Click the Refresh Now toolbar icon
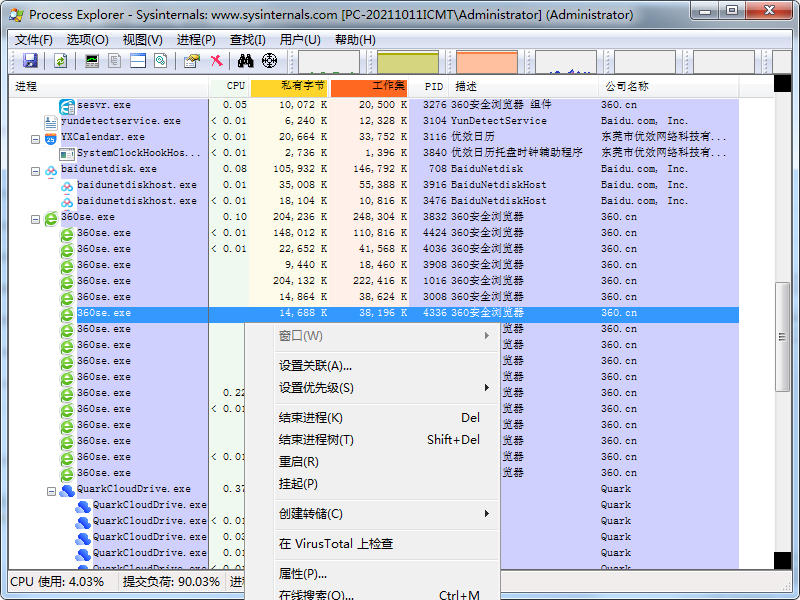 point(60,61)
